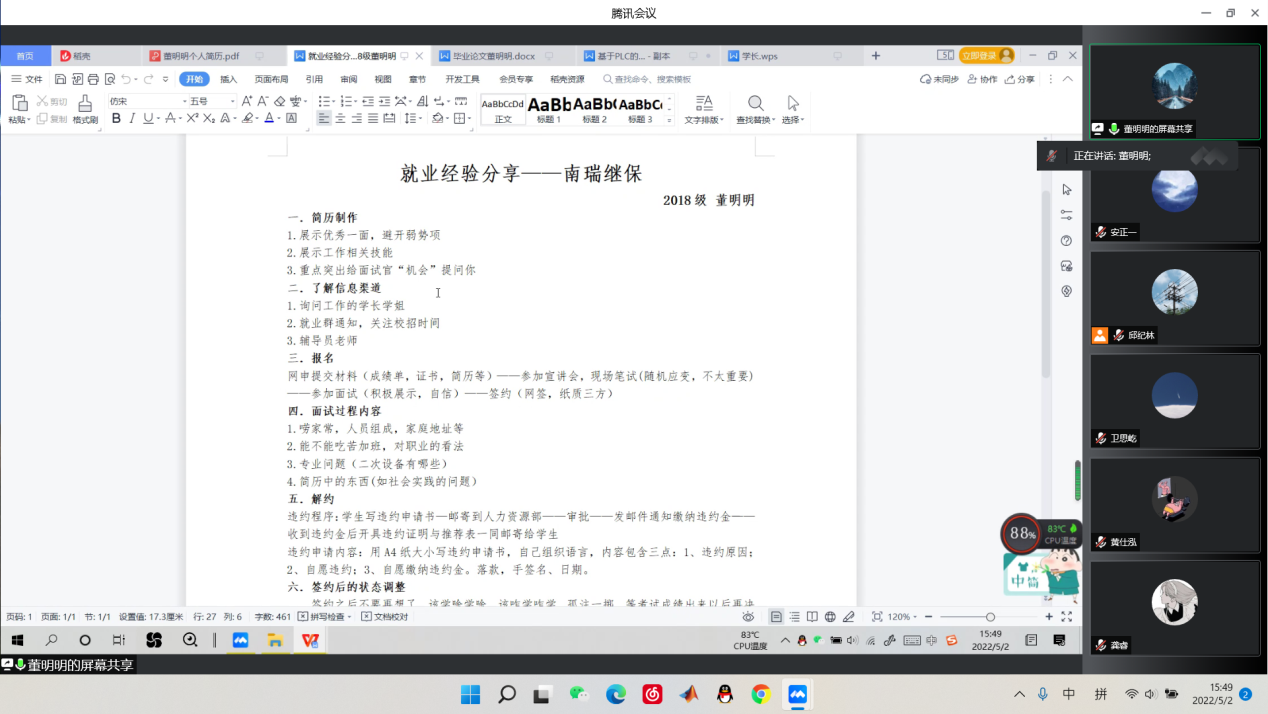Open the 插入 ribbon tab
The height and width of the screenshot is (714, 1268).
[x=229, y=79]
